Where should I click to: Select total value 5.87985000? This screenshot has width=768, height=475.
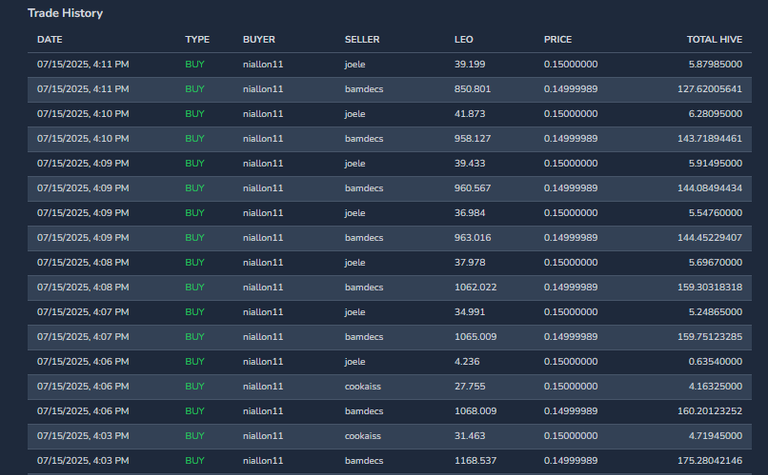[x=716, y=64]
